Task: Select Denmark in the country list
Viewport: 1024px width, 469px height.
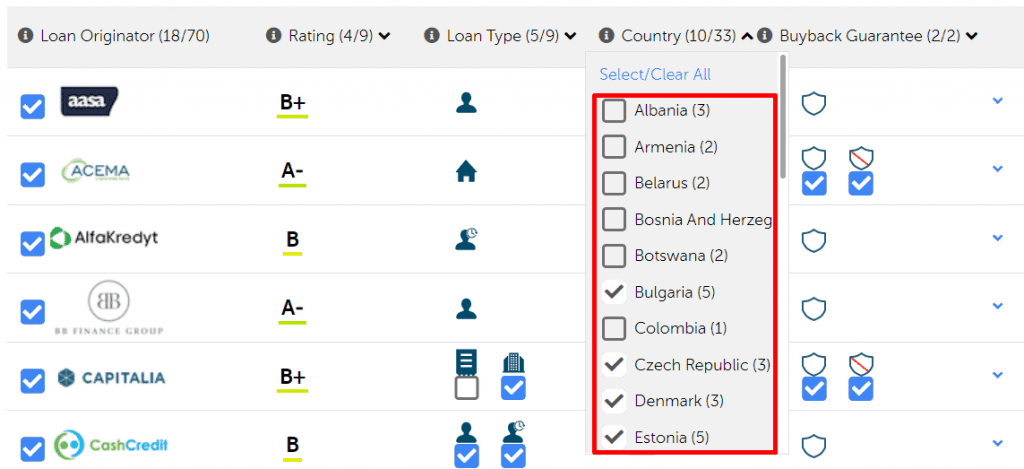Action: [614, 401]
